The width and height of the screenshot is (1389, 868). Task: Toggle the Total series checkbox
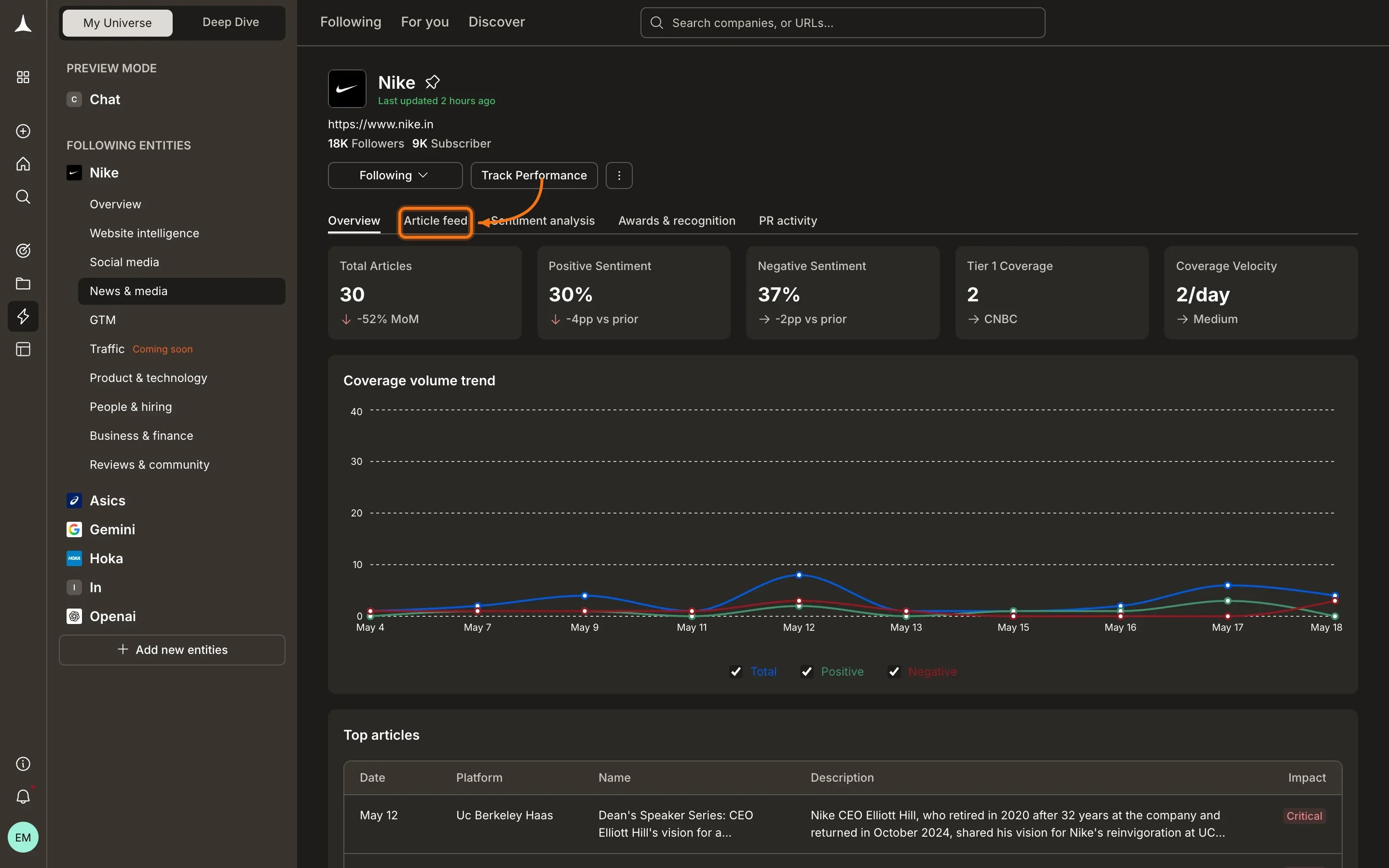(736, 672)
